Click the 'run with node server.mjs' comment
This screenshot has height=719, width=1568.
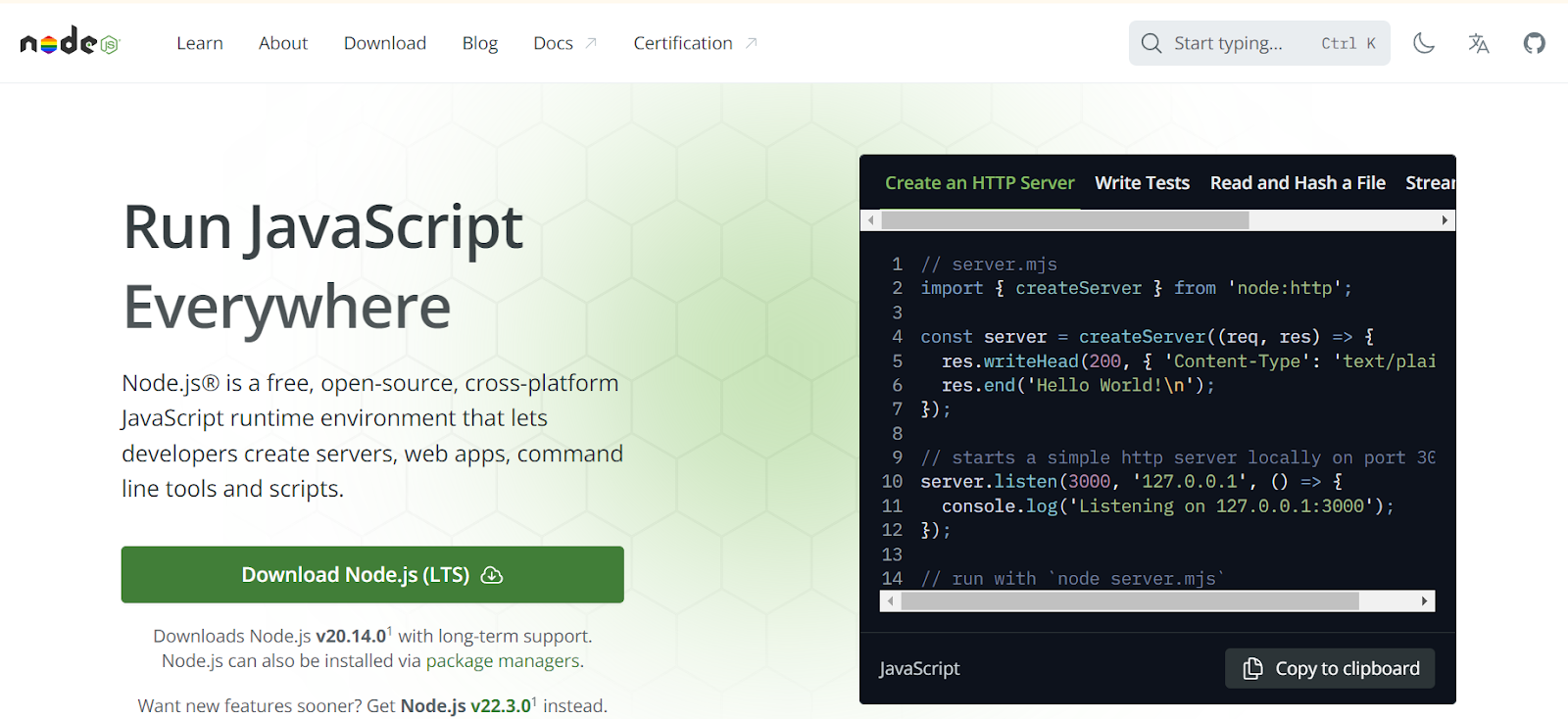(x=1073, y=578)
